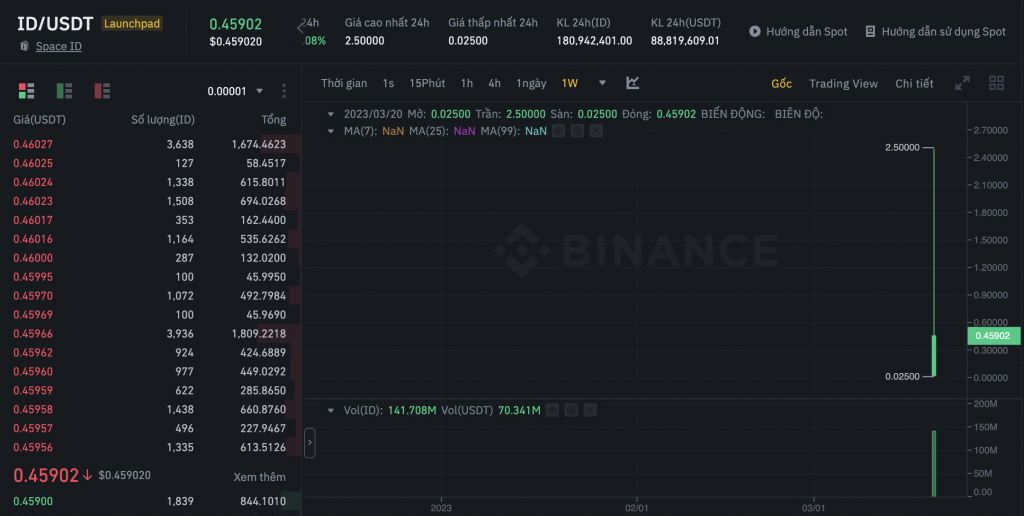Expand the side panel arrow handle
Screen dimensions: 1024x516
click(310, 443)
